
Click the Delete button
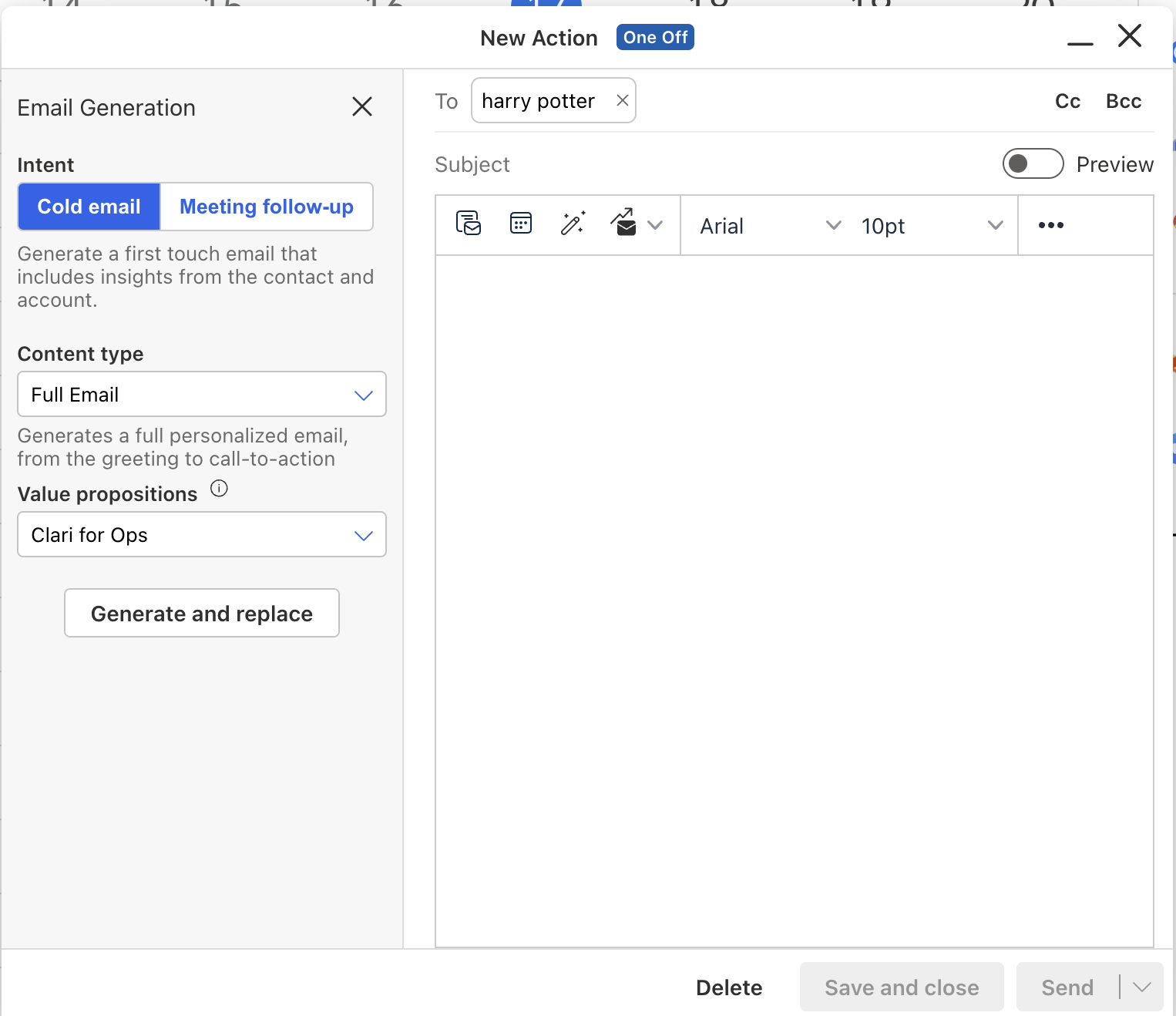coord(729,987)
